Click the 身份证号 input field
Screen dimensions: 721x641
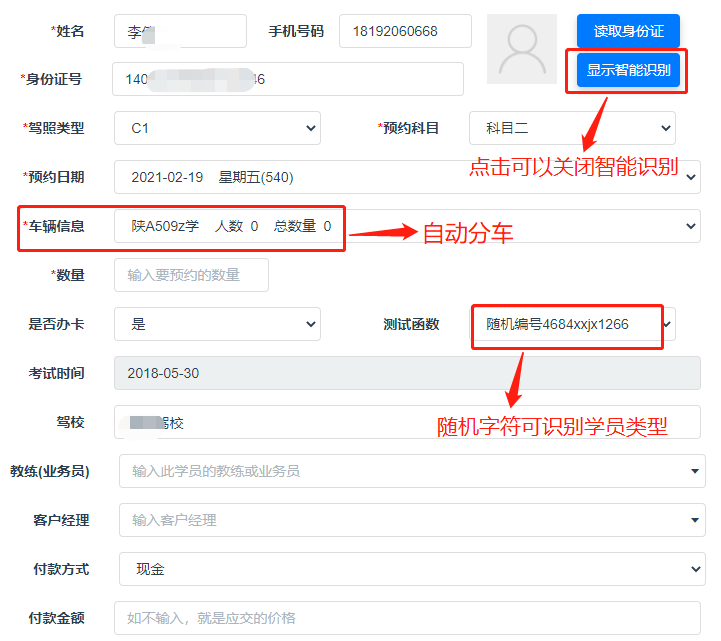click(x=288, y=79)
